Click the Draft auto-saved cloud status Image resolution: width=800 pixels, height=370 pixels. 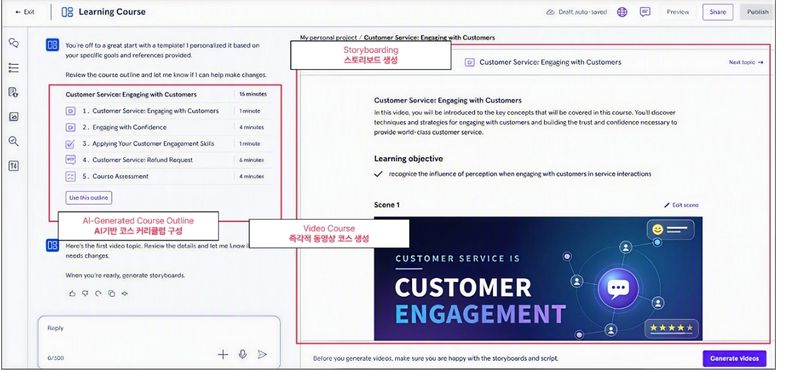[x=577, y=12]
